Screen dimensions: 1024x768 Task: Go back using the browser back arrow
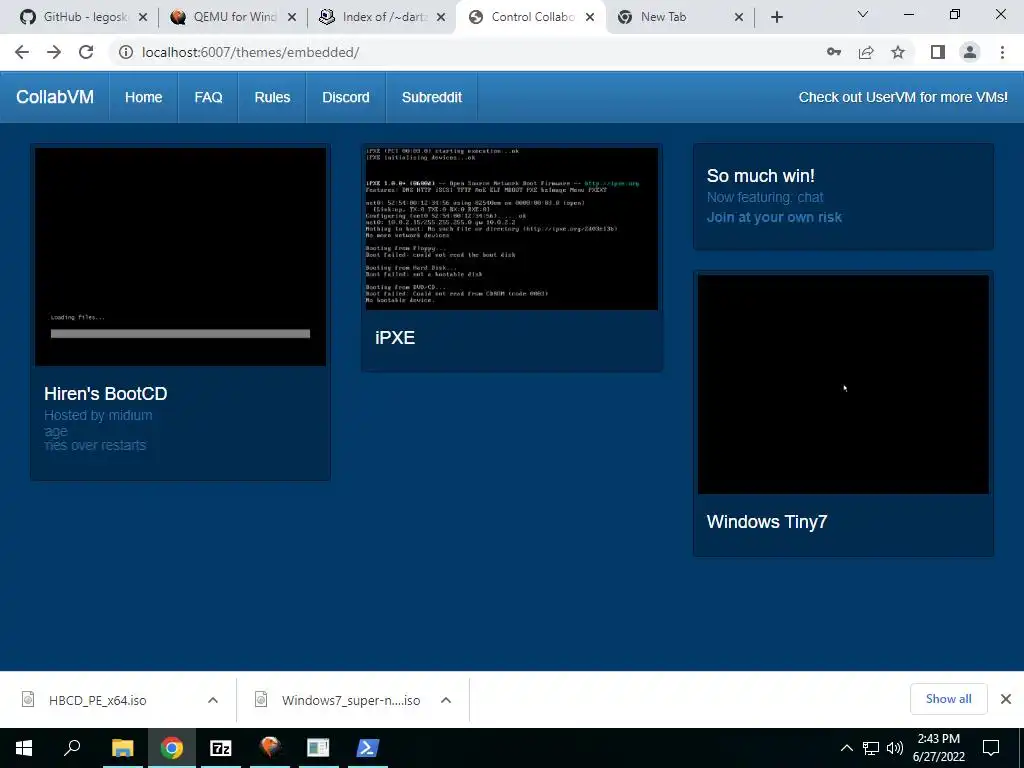point(22,52)
